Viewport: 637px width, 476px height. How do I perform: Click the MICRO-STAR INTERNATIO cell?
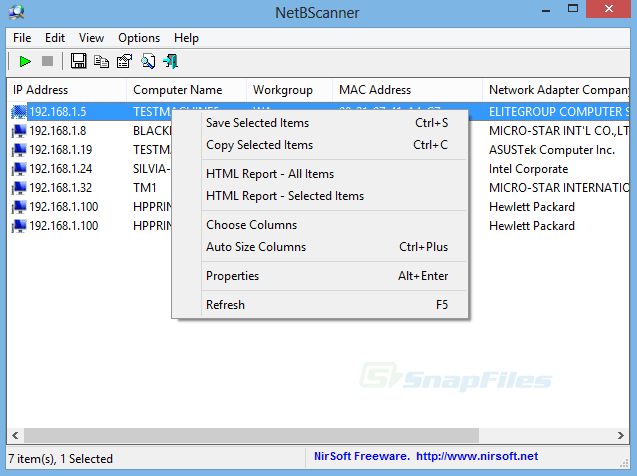(x=559, y=188)
